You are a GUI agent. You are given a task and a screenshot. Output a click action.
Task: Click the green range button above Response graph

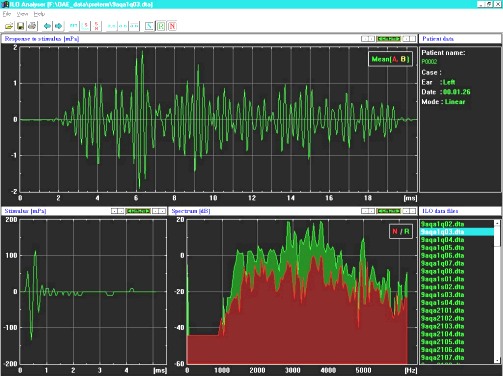(x=388, y=39)
